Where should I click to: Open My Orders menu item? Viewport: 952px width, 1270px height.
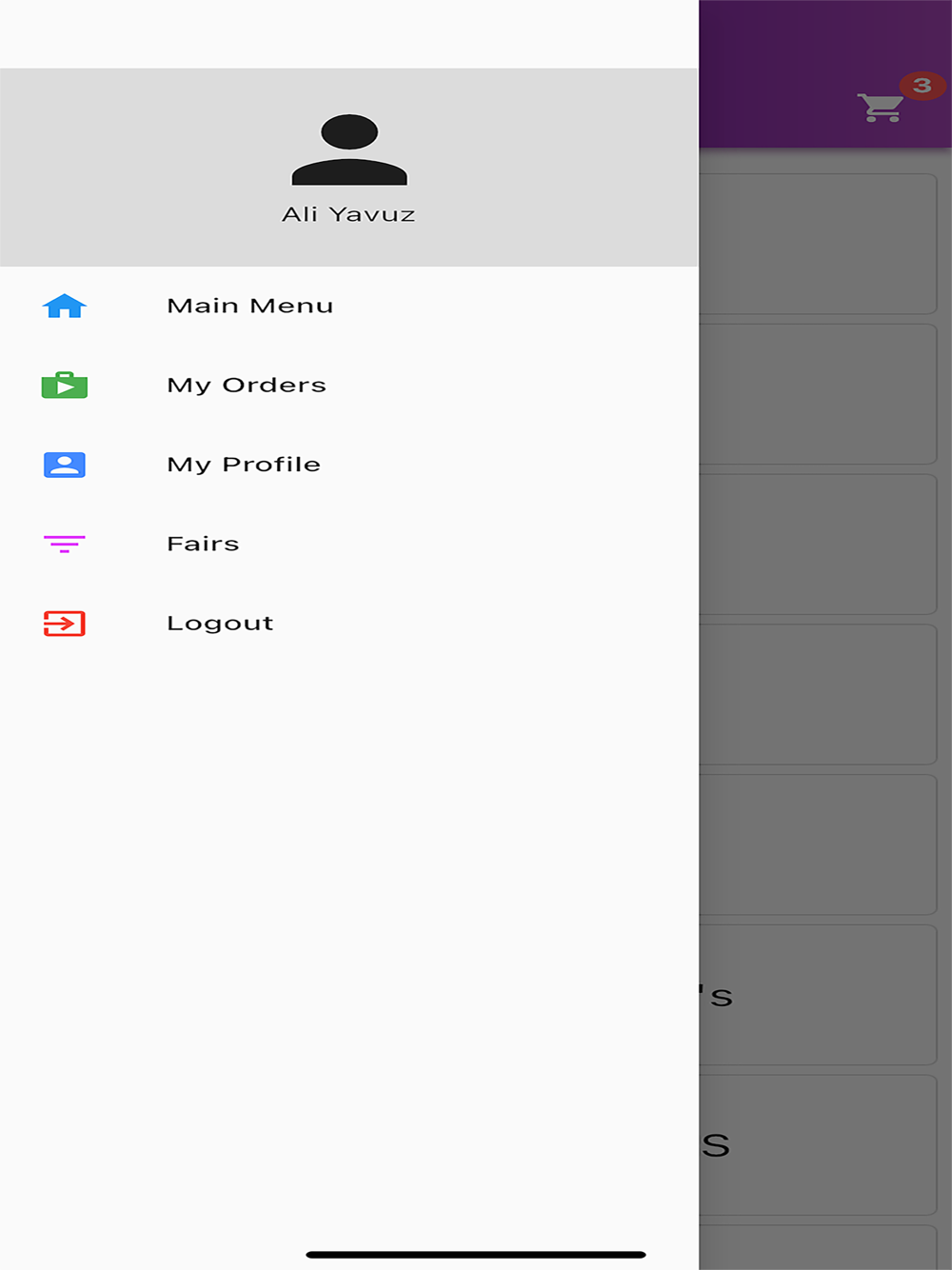[x=348, y=385]
